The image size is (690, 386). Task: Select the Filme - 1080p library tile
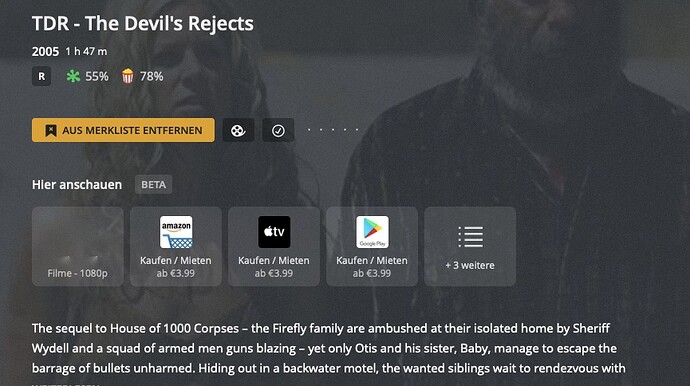click(78, 246)
